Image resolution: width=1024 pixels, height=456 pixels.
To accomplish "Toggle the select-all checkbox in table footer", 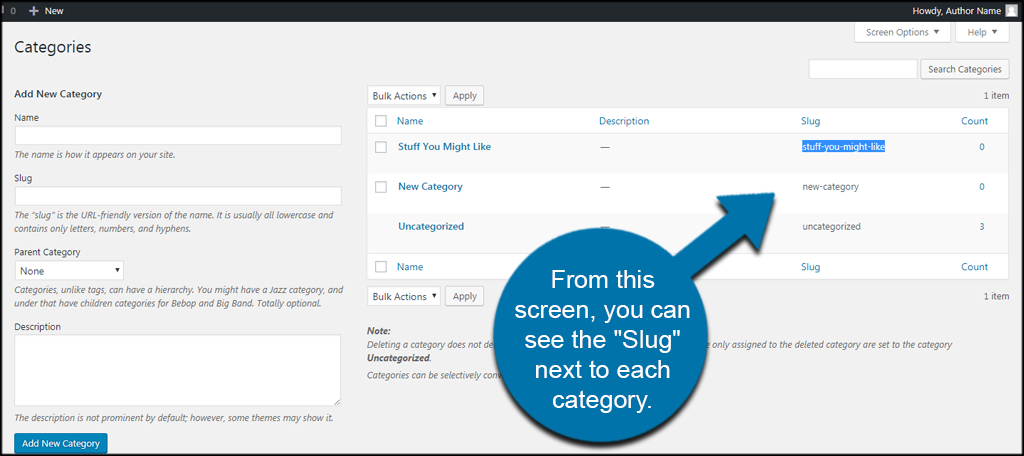I will (x=380, y=267).
